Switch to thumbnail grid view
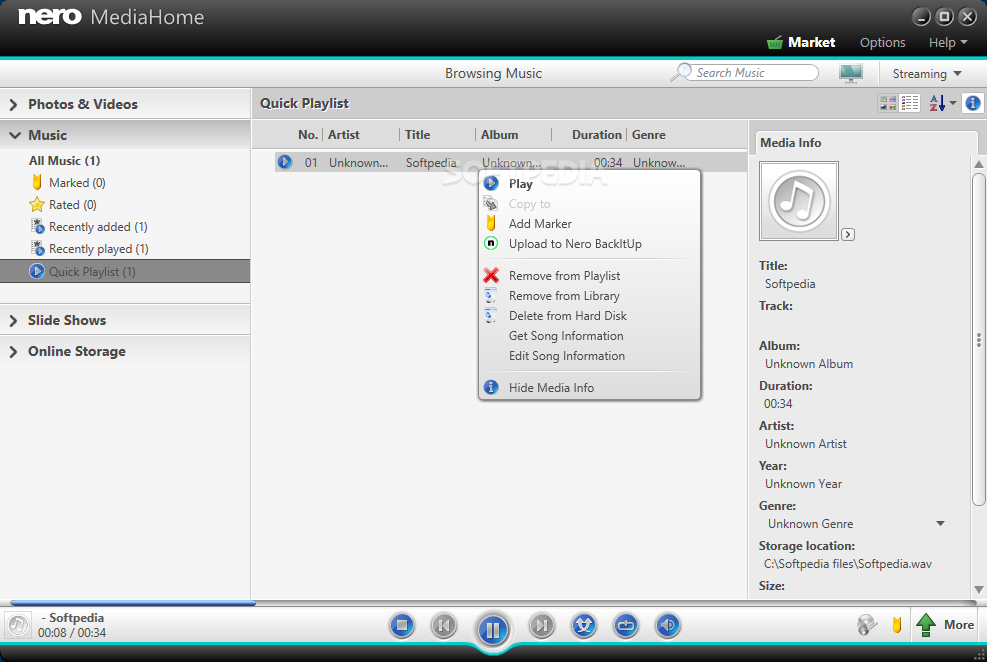Viewport: 987px width, 662px height. [x=888, y=103]
